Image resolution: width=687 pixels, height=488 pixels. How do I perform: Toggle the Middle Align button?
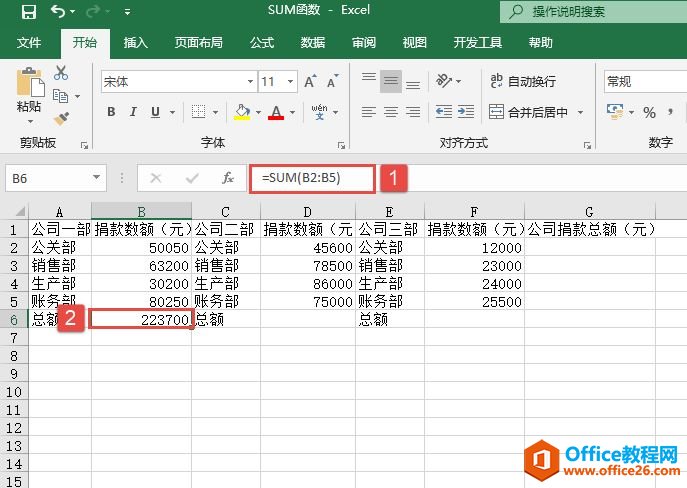(390, 81)
